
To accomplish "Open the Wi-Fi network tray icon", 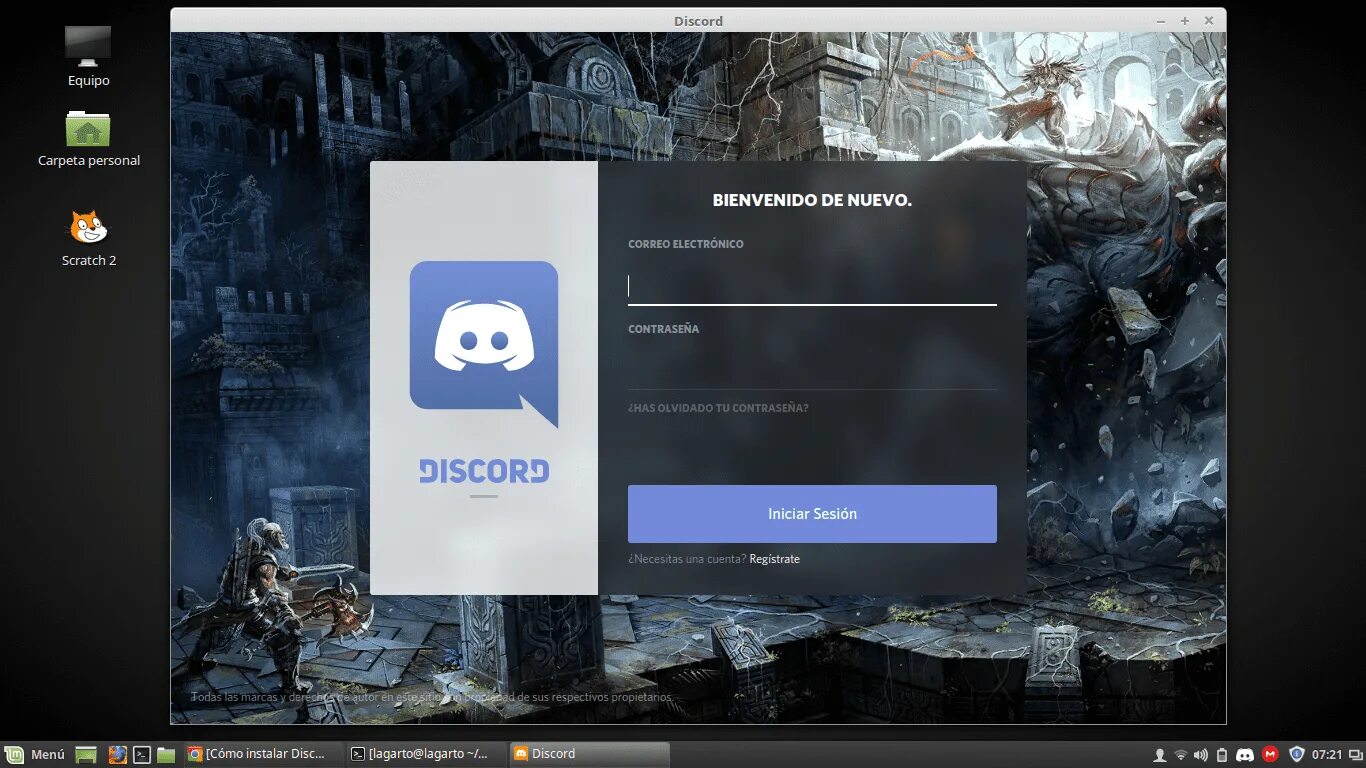I will coord(1181,755).
